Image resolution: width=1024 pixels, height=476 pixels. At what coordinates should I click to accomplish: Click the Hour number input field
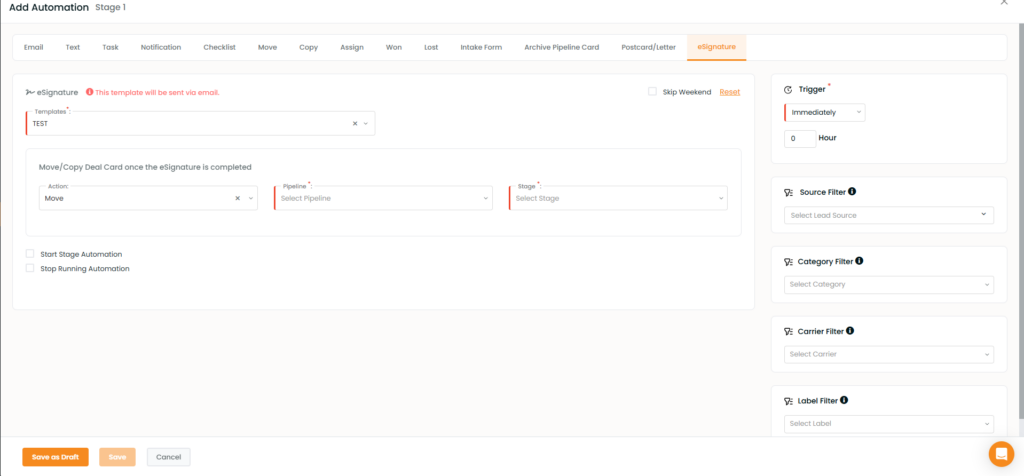799,139
